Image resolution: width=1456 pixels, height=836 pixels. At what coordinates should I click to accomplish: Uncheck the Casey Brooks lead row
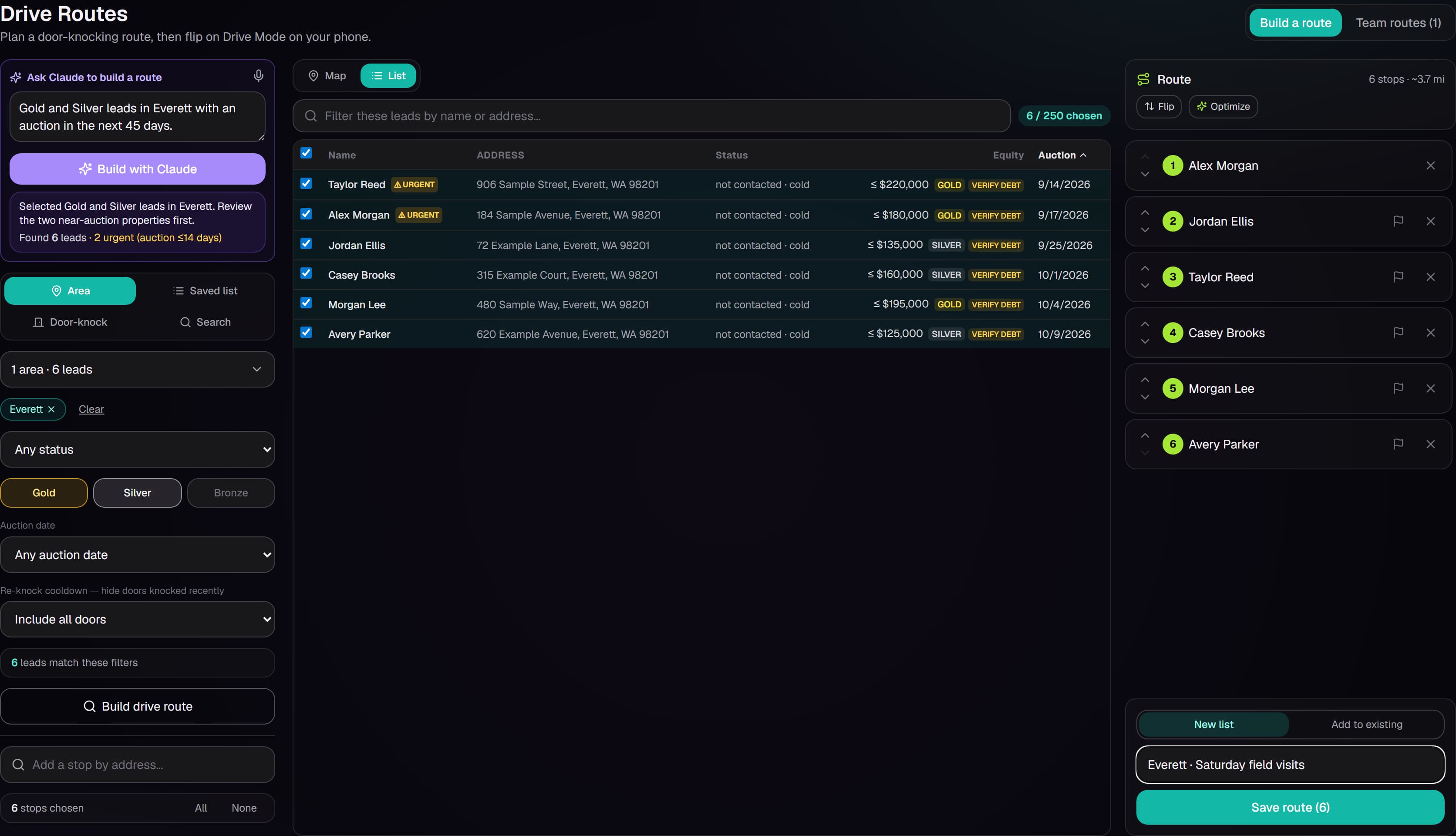[306, 273]
